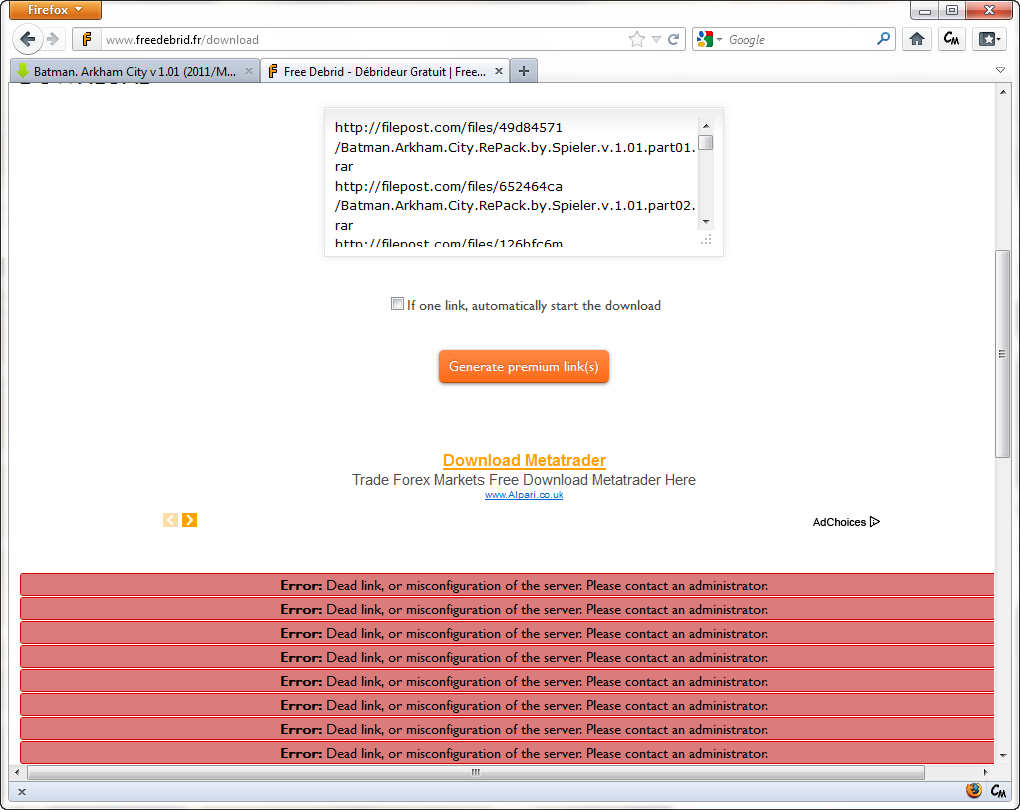Screen dimensions: 1020x810
Task: Select the Free Debrid tab
Action: [x=384, y=72]
